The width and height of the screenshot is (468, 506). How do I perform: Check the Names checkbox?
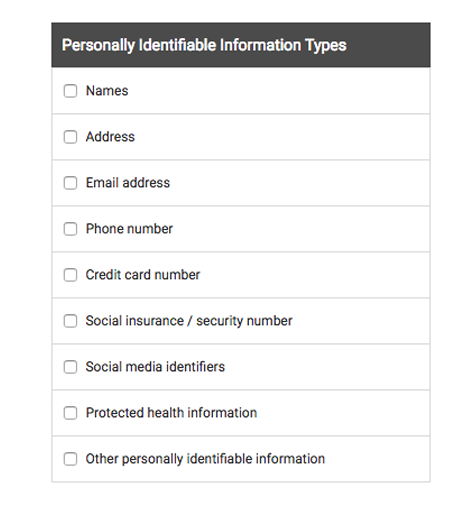click(x=70, y=91)
